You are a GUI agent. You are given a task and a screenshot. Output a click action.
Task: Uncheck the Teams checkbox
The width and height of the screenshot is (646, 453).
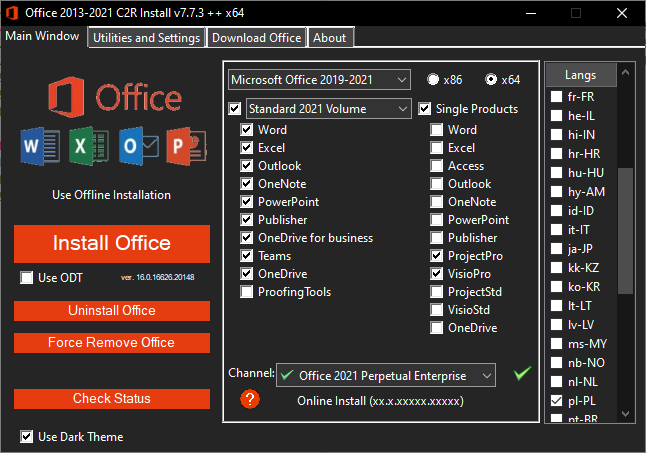247,256
